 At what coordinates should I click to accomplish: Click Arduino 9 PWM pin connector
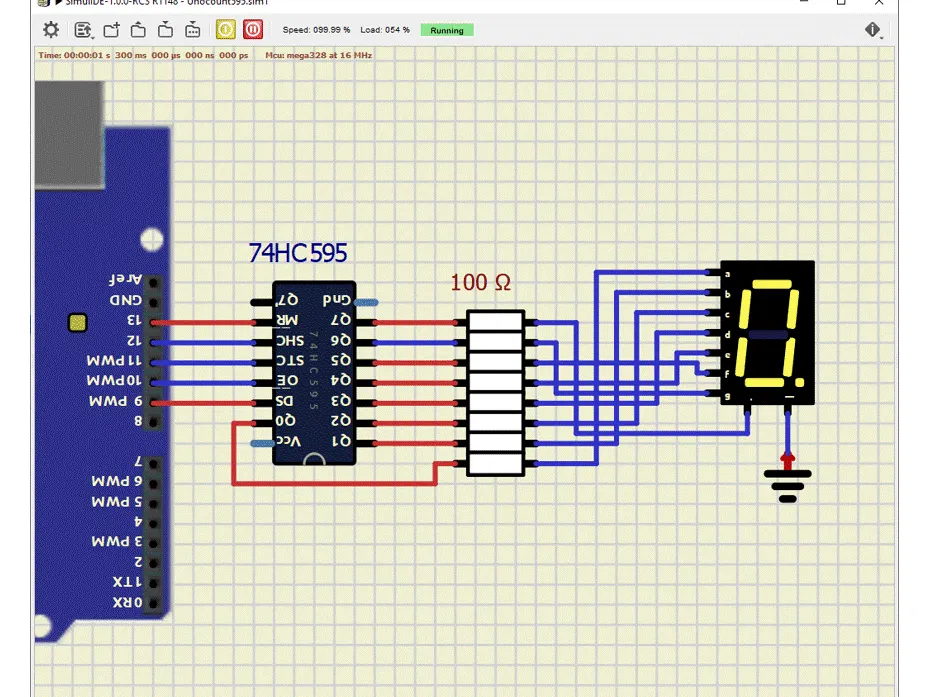tap(153, 402)
